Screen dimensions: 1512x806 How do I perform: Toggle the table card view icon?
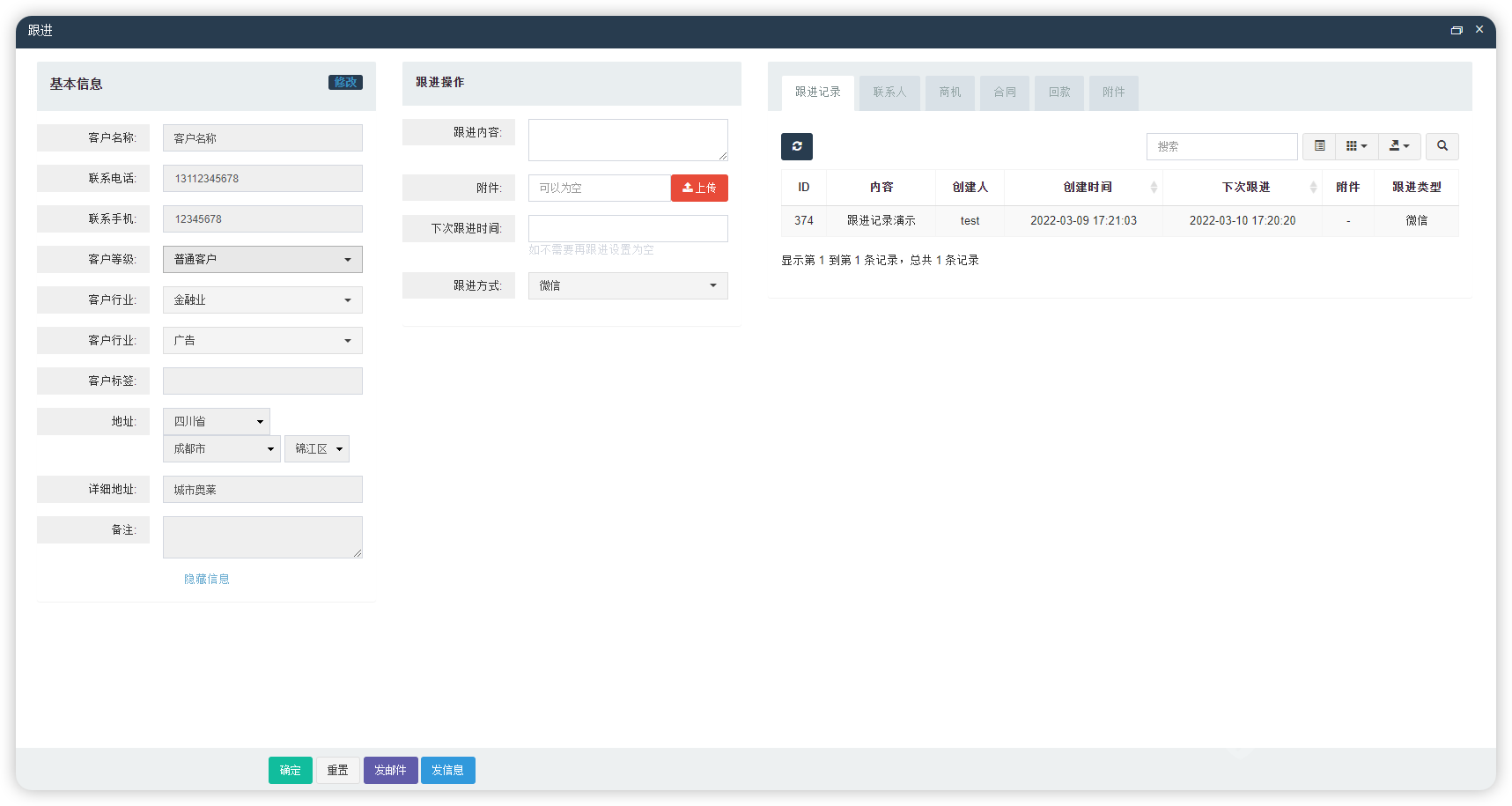(x=1319, y=146)
